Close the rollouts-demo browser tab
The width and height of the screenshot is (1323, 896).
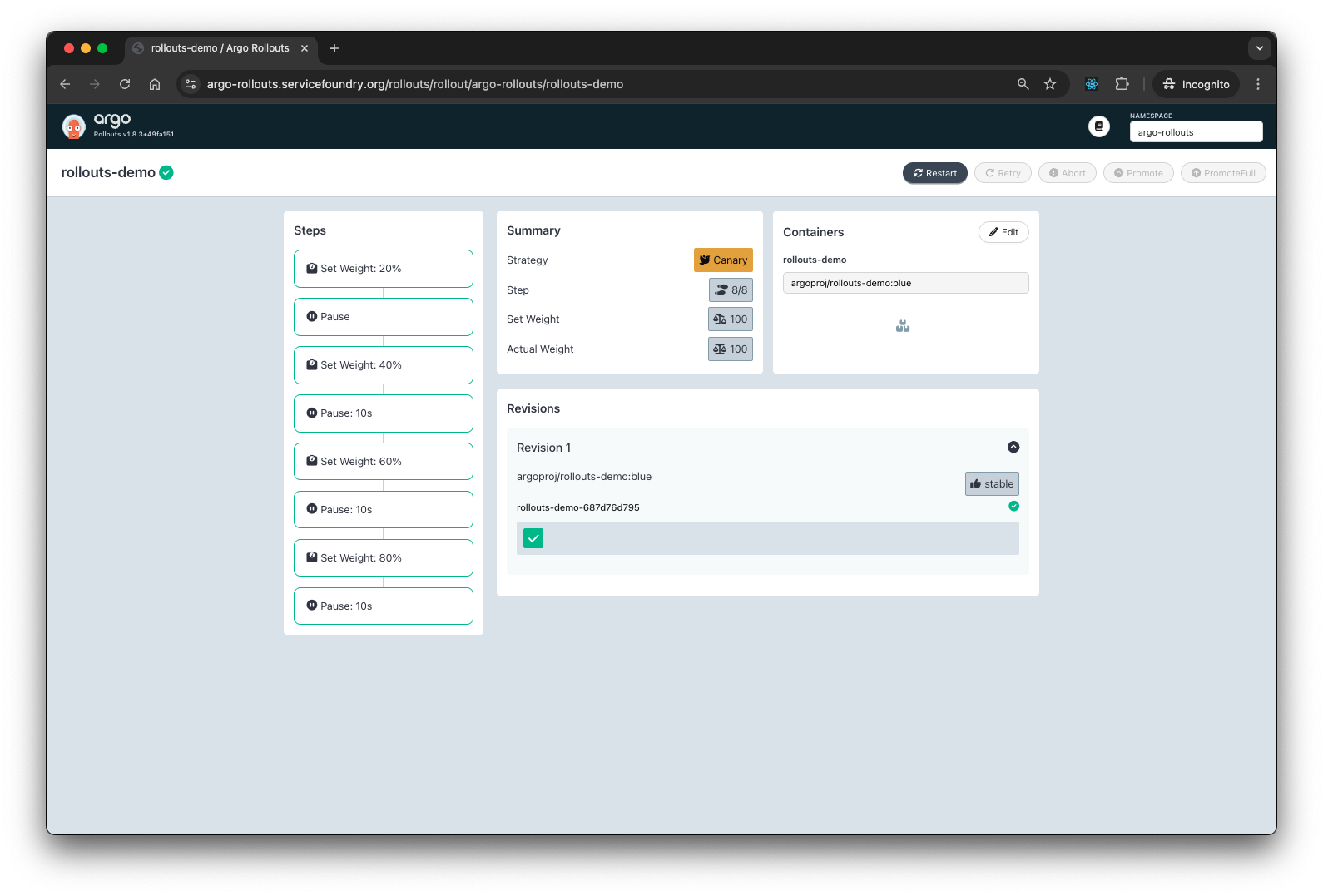[x=305, y=48]
